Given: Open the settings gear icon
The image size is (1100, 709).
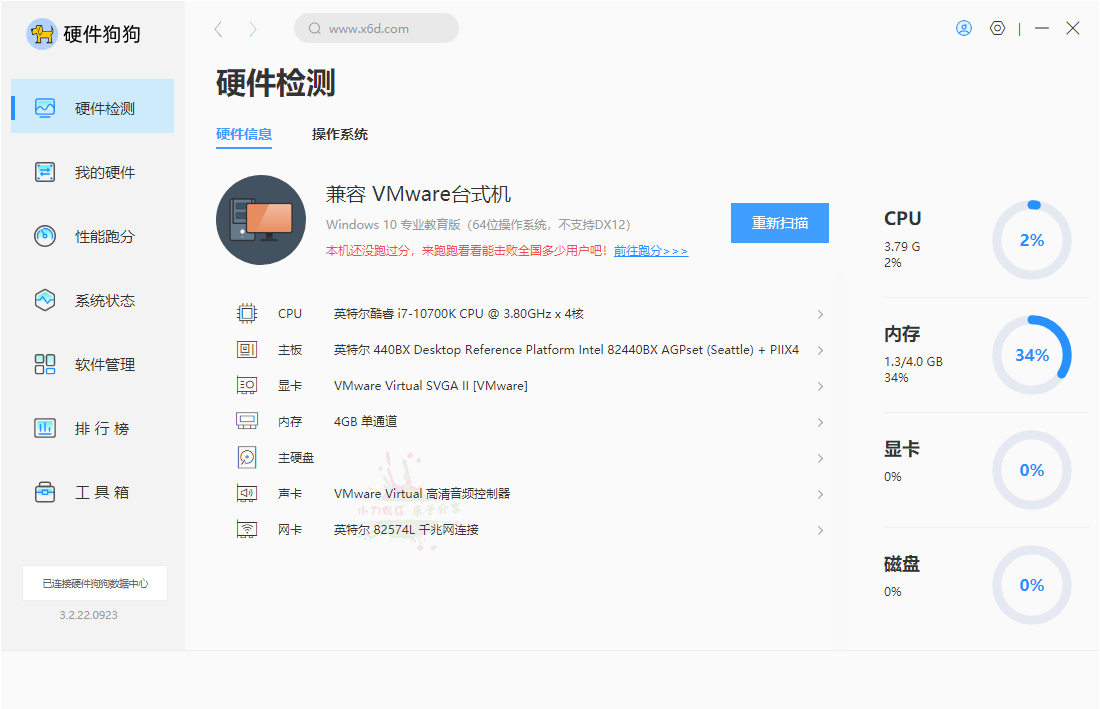Looking at the screenshot, I should tap(997, 28).
